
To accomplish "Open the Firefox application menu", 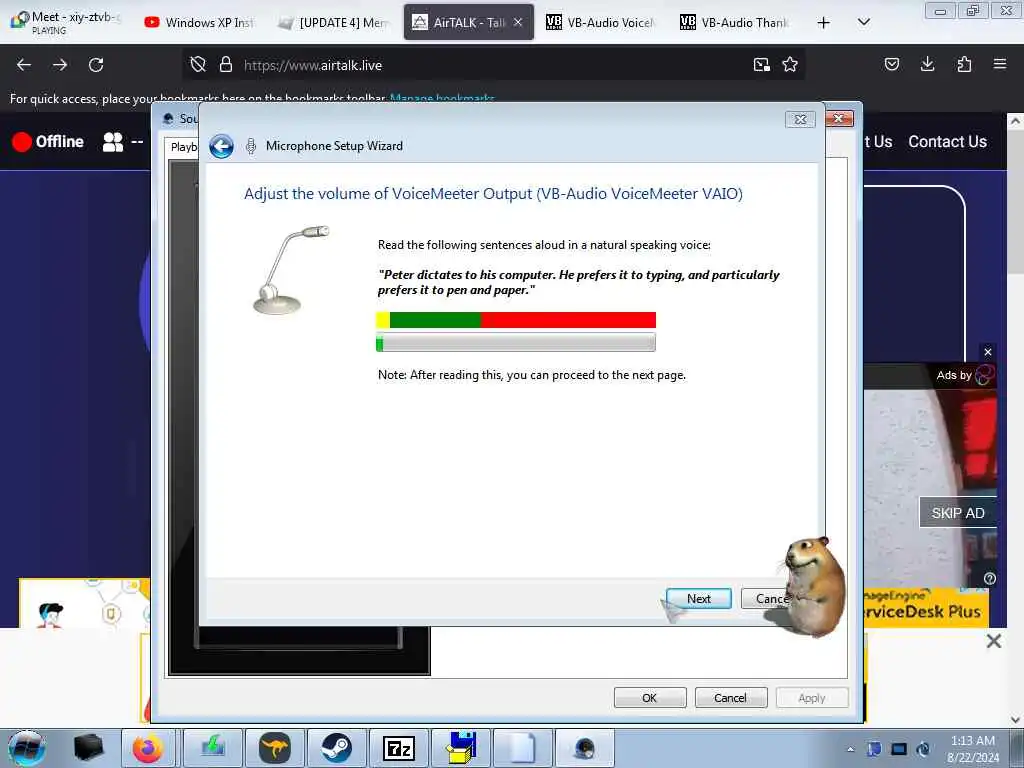I will pos(1000,64).
